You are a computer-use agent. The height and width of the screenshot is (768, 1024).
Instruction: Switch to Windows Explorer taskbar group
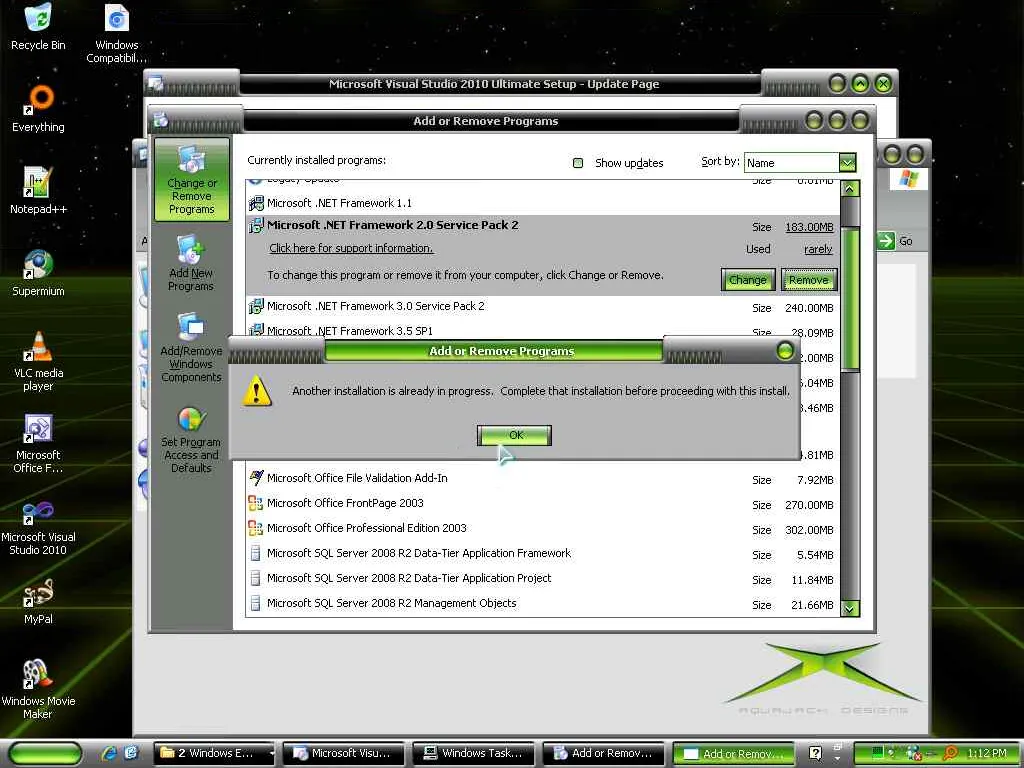pos(214,753)
